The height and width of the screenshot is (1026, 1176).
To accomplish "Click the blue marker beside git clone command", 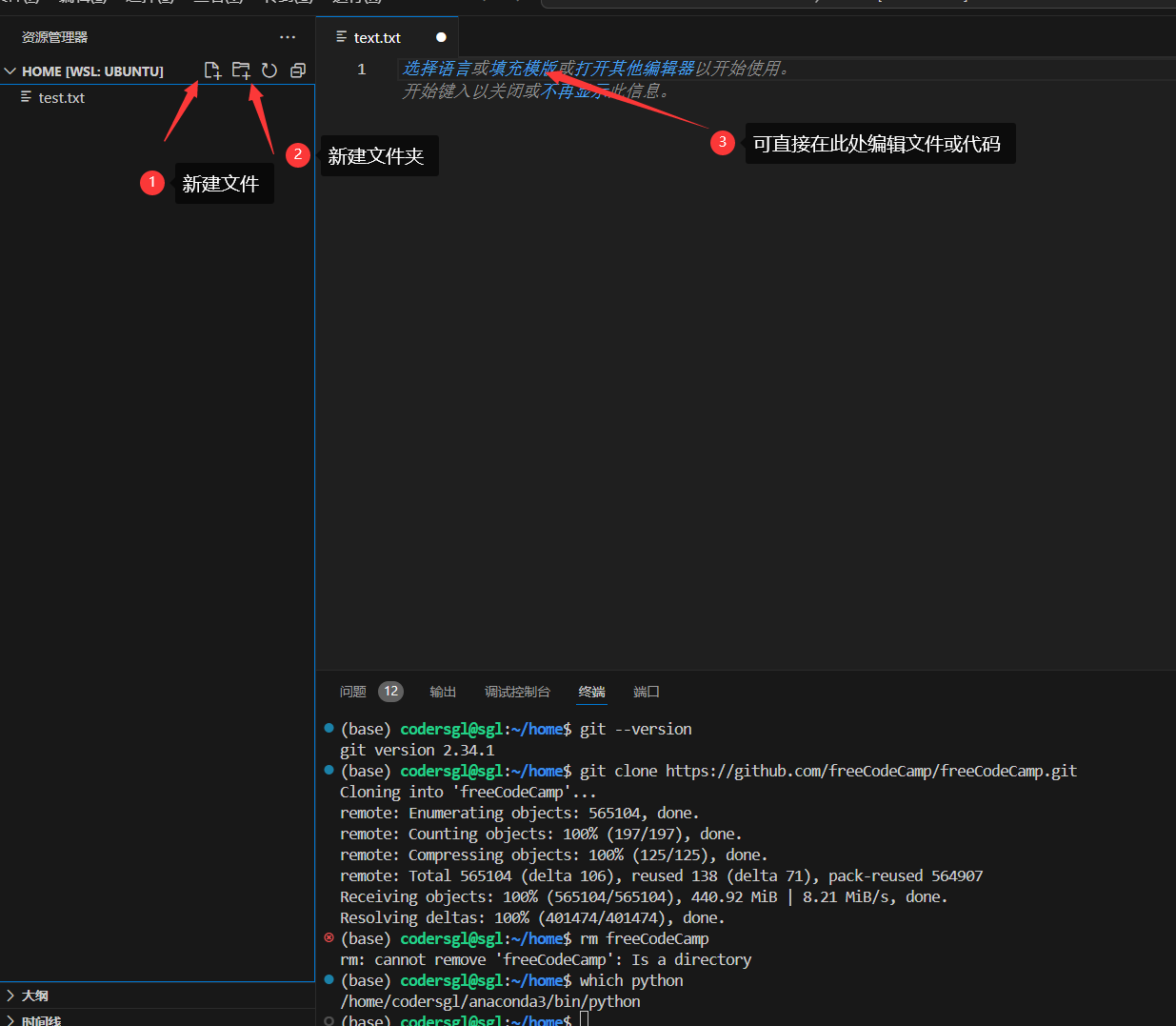I will coord(329,770).
